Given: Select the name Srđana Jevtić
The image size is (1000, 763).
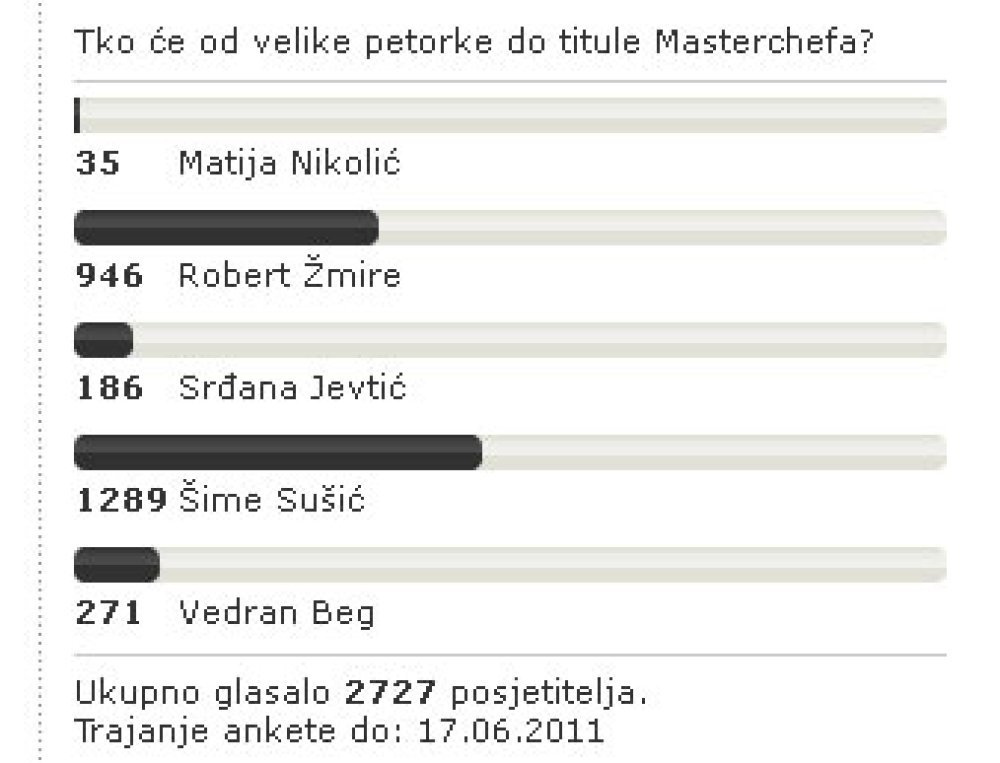Looking at the screenshot, I should point(292,388).
